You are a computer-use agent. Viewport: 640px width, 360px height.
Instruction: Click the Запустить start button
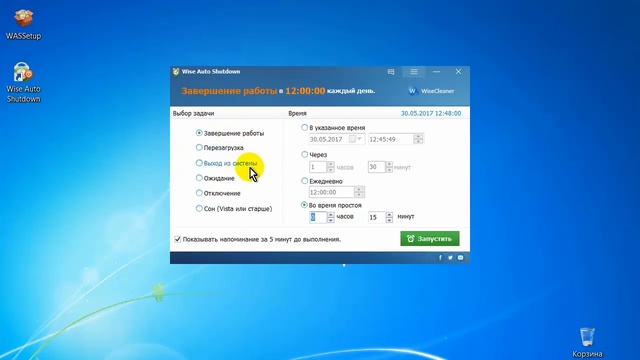[430, 239]
